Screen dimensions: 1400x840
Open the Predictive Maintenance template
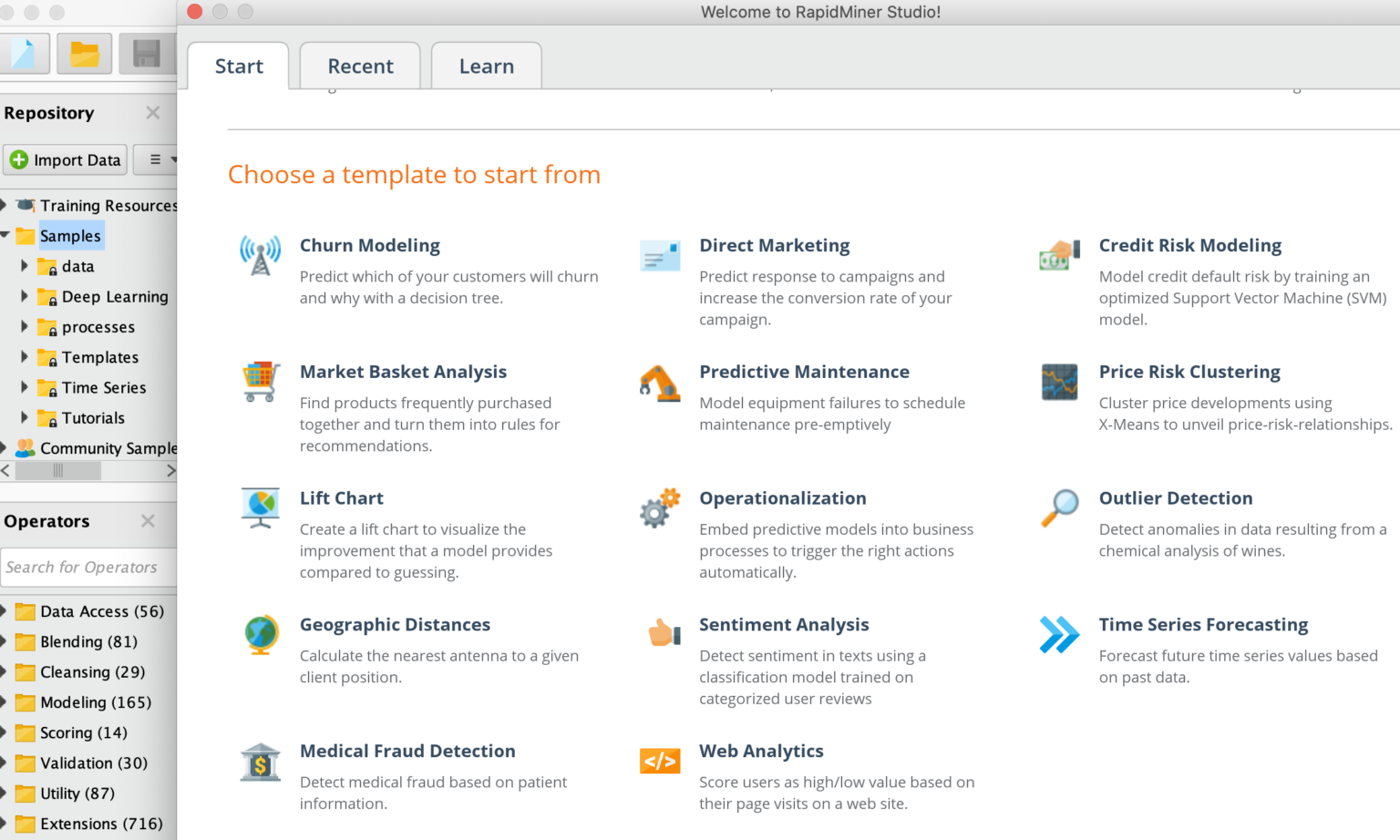point(804,372)
